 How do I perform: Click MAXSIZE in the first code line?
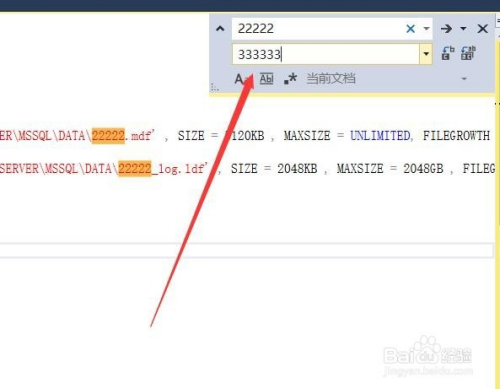point(307,136)
